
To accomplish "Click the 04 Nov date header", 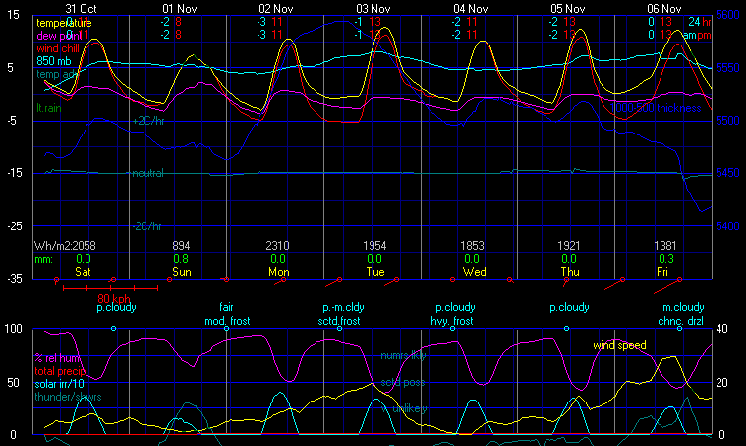I will [x=471, y=9].
